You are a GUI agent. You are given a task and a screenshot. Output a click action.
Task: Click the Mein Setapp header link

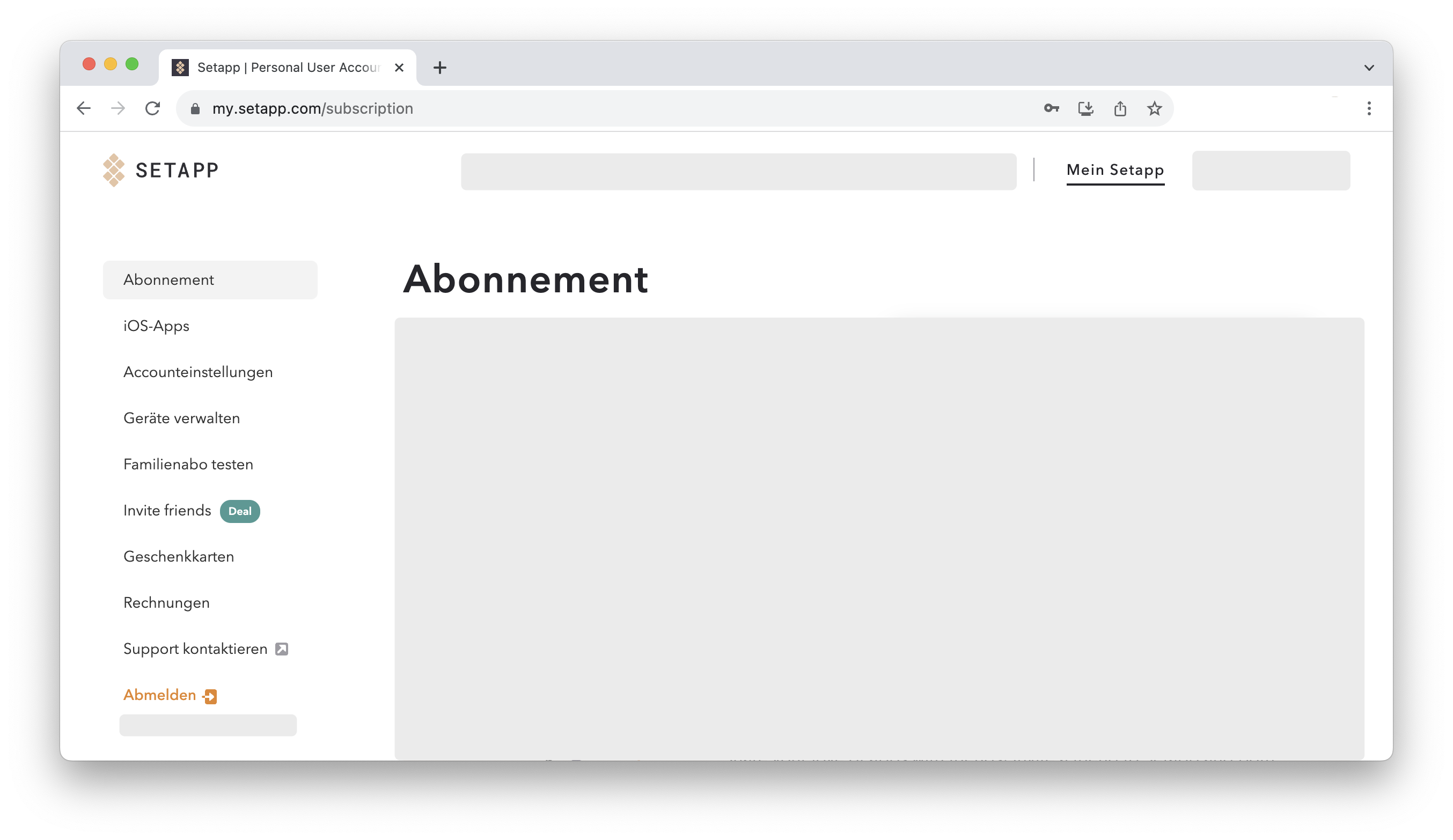(1115, 170)
